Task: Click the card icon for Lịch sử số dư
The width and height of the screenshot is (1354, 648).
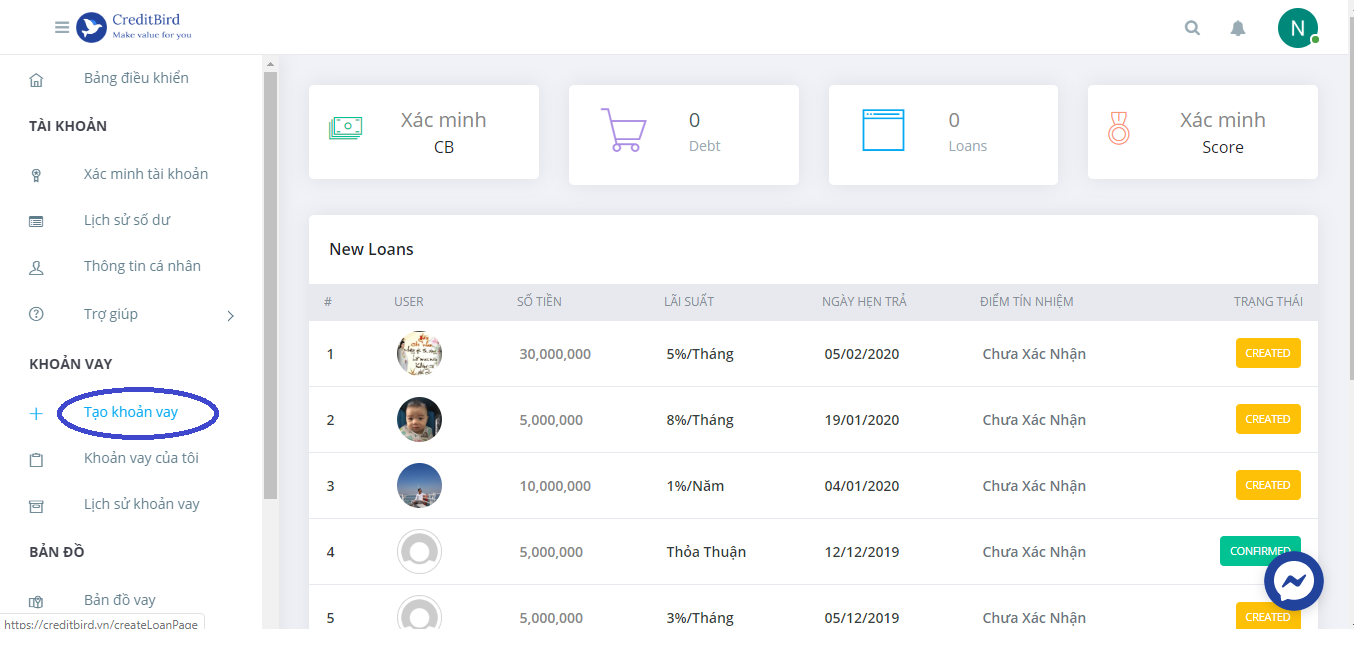Action: [37, 221]
